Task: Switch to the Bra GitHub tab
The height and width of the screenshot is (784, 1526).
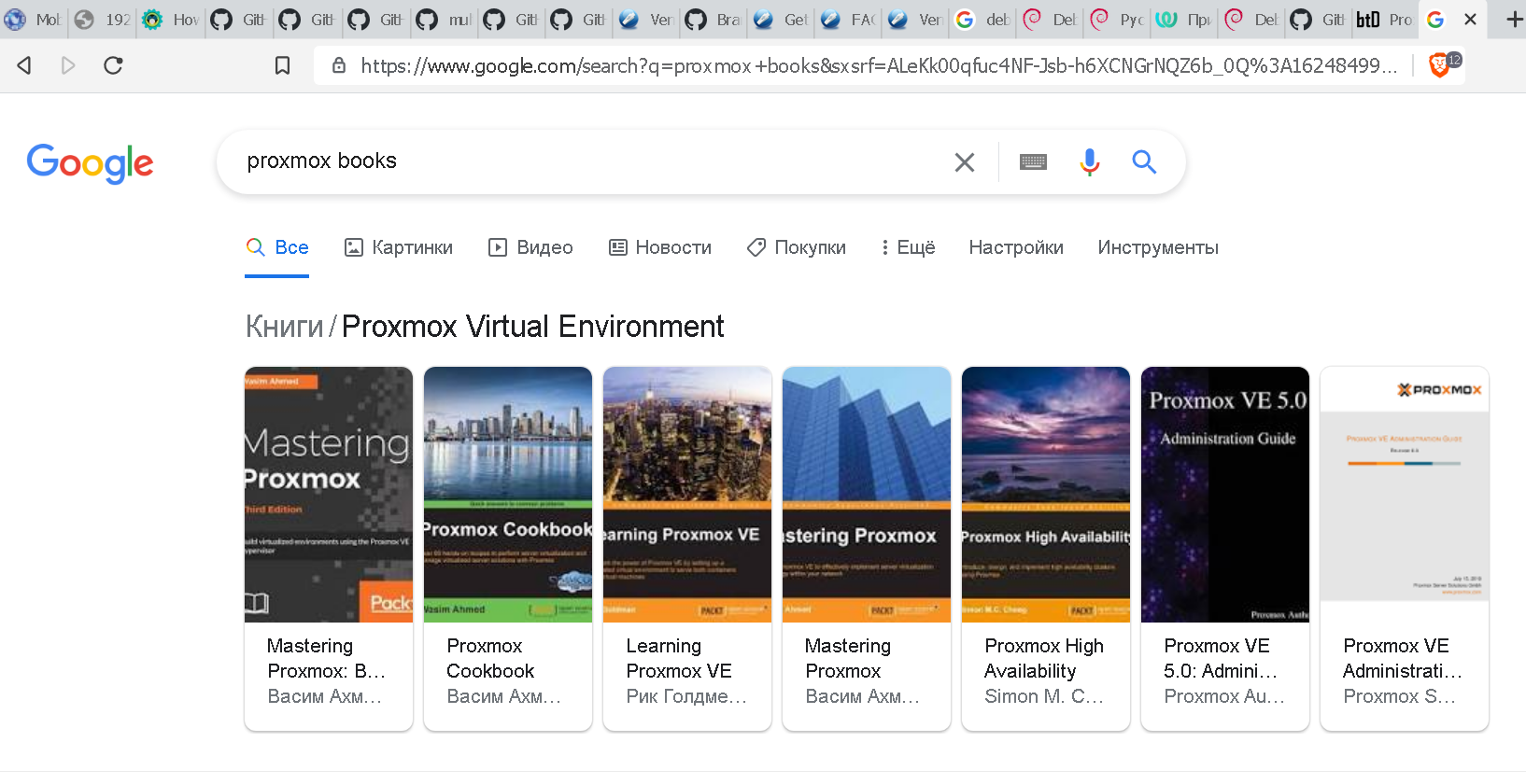Action: click(x=714, y=19)
